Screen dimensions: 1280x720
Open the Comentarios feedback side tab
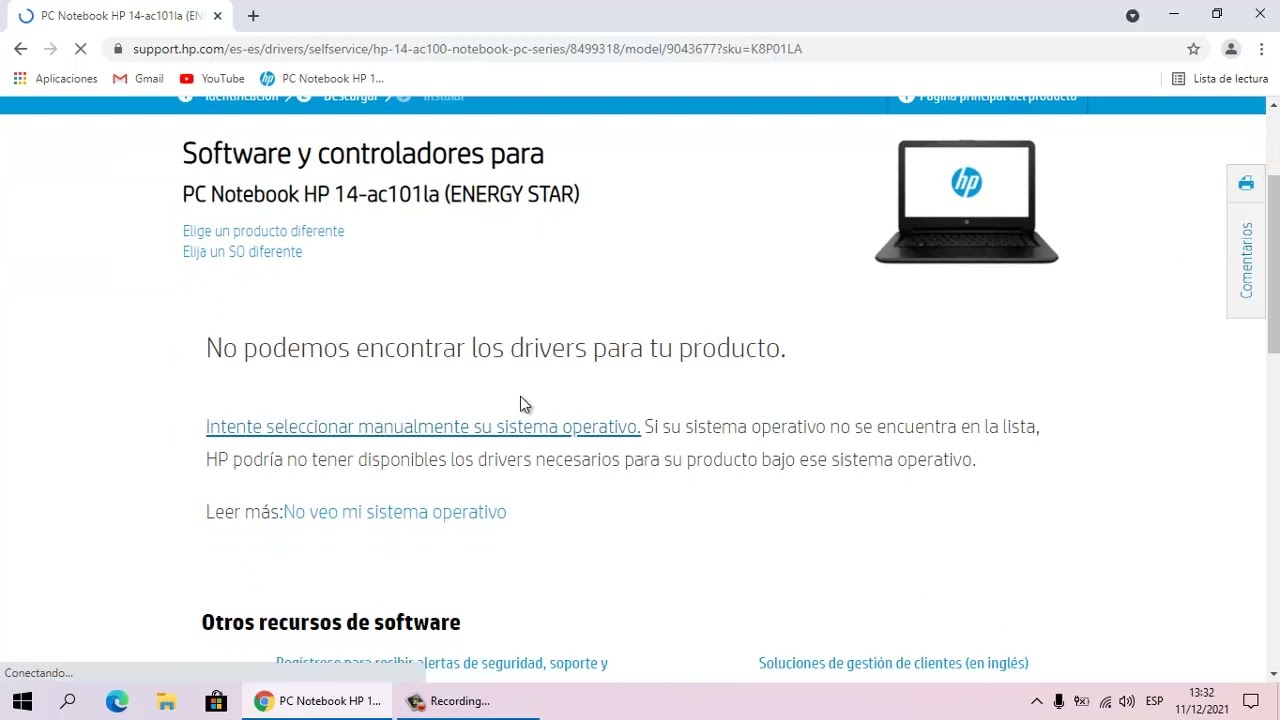(x=1246, y=260)
